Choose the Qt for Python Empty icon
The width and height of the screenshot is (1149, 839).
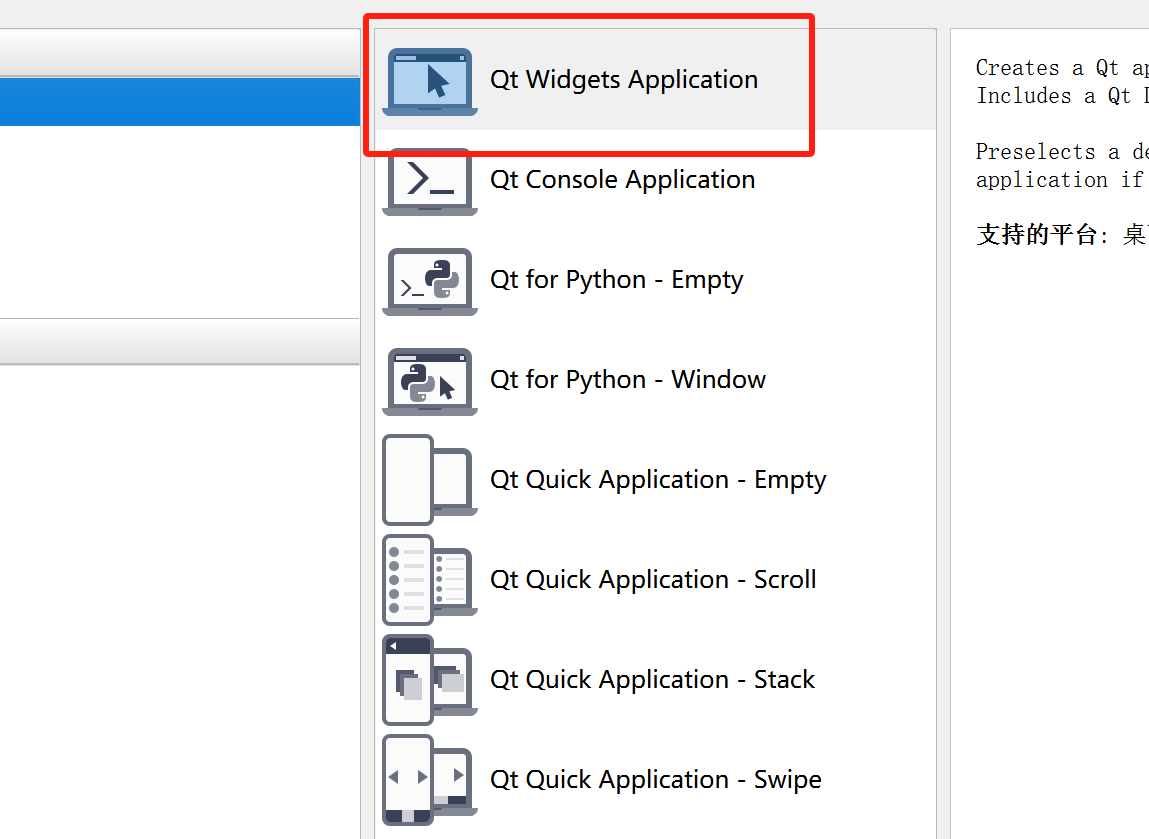click(x=429, y=281)
